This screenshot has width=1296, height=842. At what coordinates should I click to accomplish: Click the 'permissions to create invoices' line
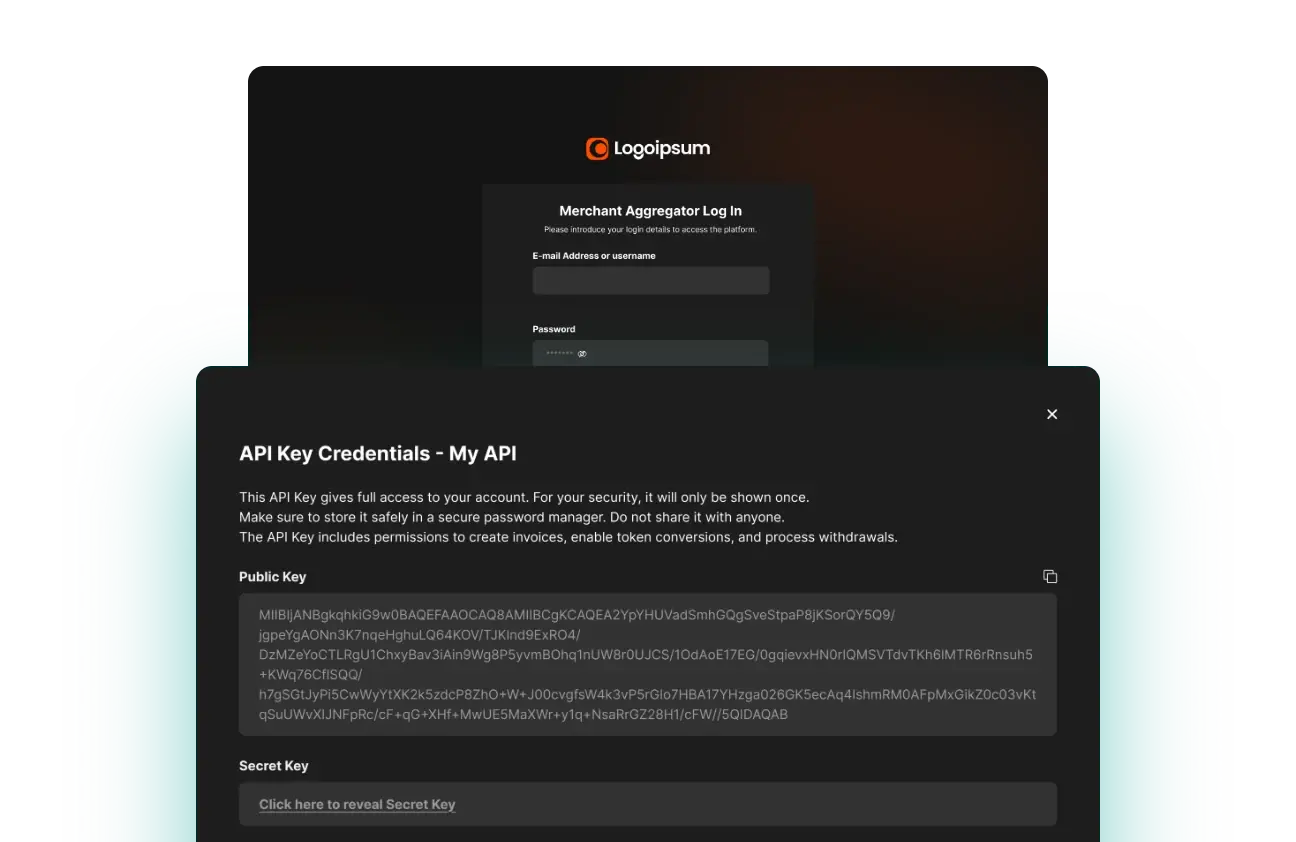tap(568, 537)
